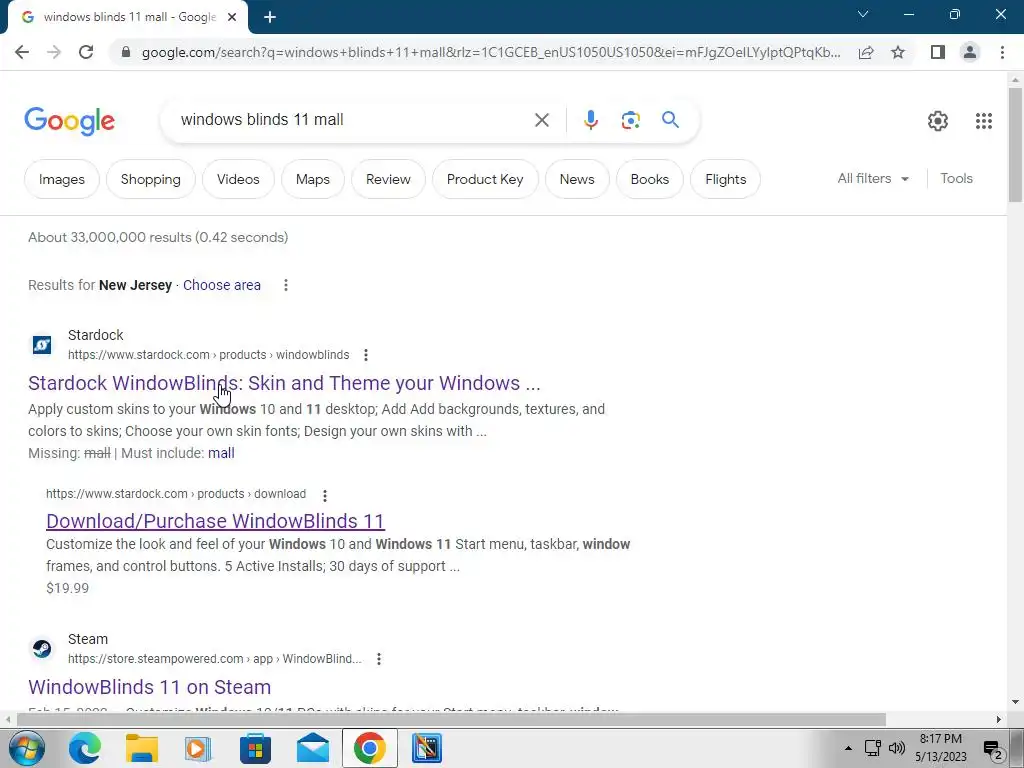Screen dimensions: 1024x768
Task: Open File Explorer from taskbar
Action: [142, 748]
